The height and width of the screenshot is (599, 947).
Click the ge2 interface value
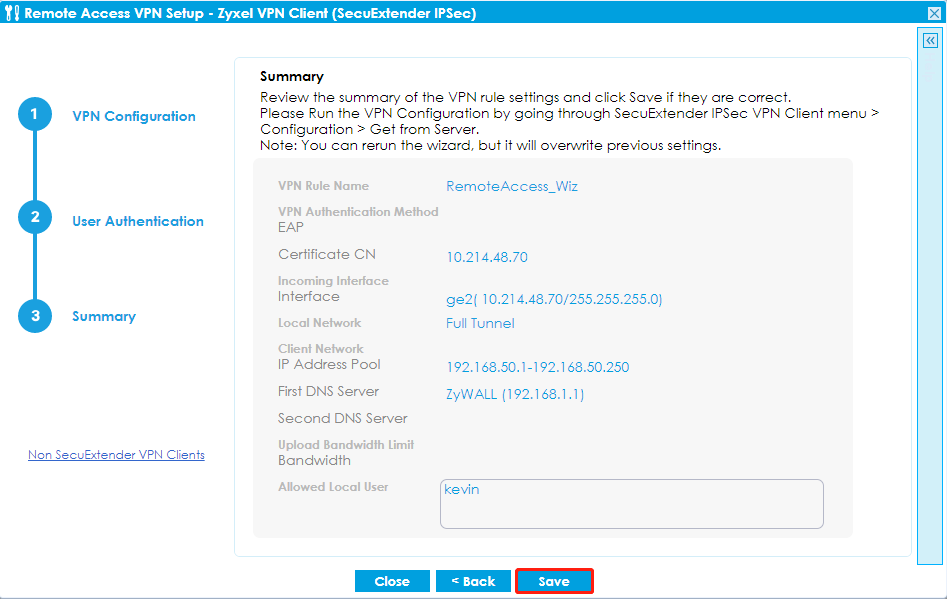[554, 300]
